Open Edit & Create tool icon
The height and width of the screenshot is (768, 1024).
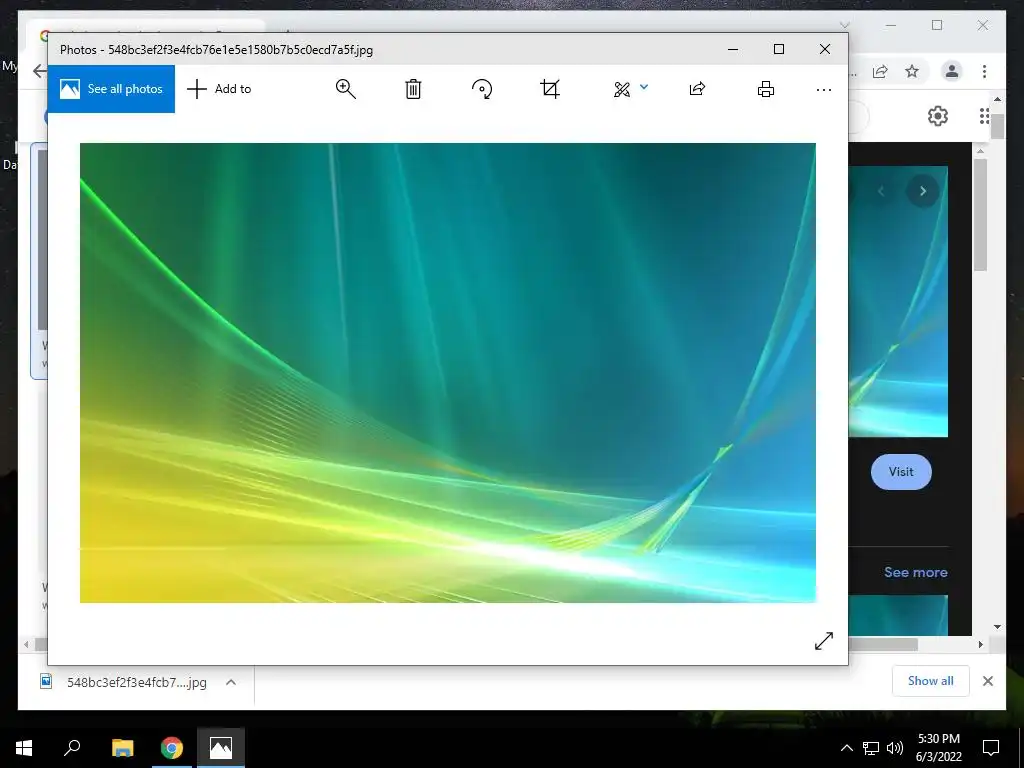coord(622,89)
